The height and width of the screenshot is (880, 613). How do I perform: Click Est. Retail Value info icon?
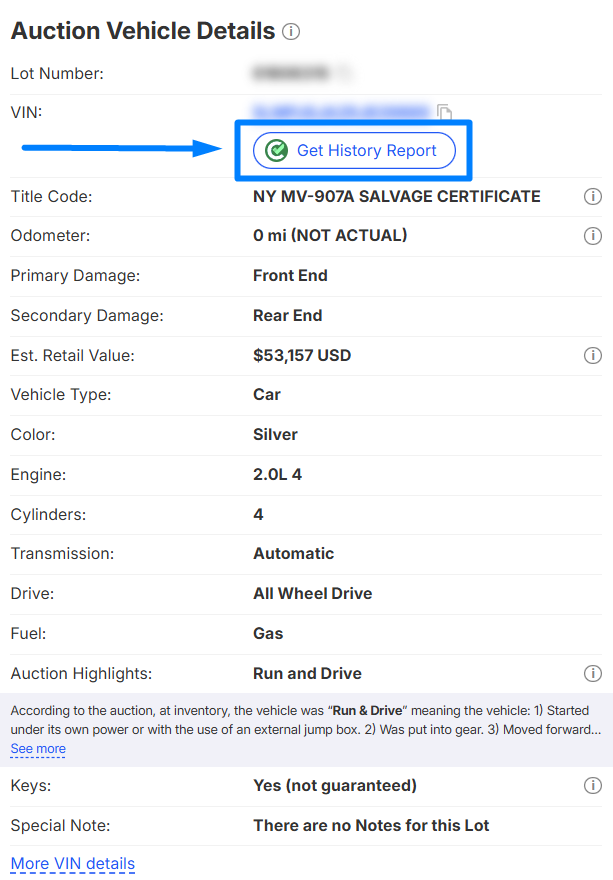(x=592, y=355)
